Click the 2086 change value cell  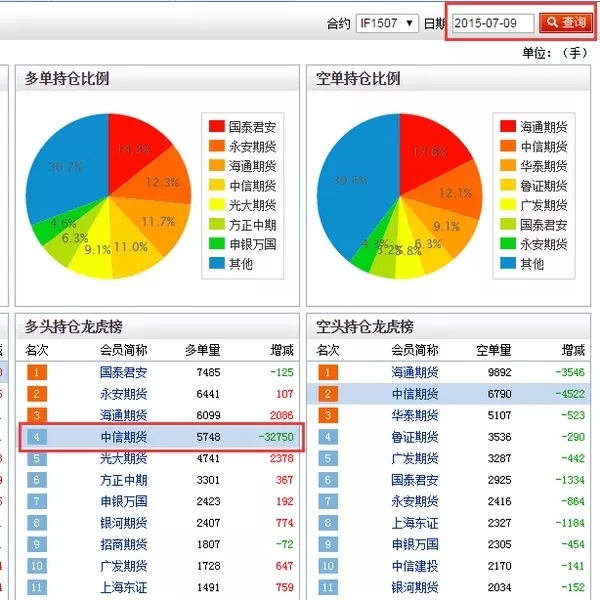tap(282, 415)
